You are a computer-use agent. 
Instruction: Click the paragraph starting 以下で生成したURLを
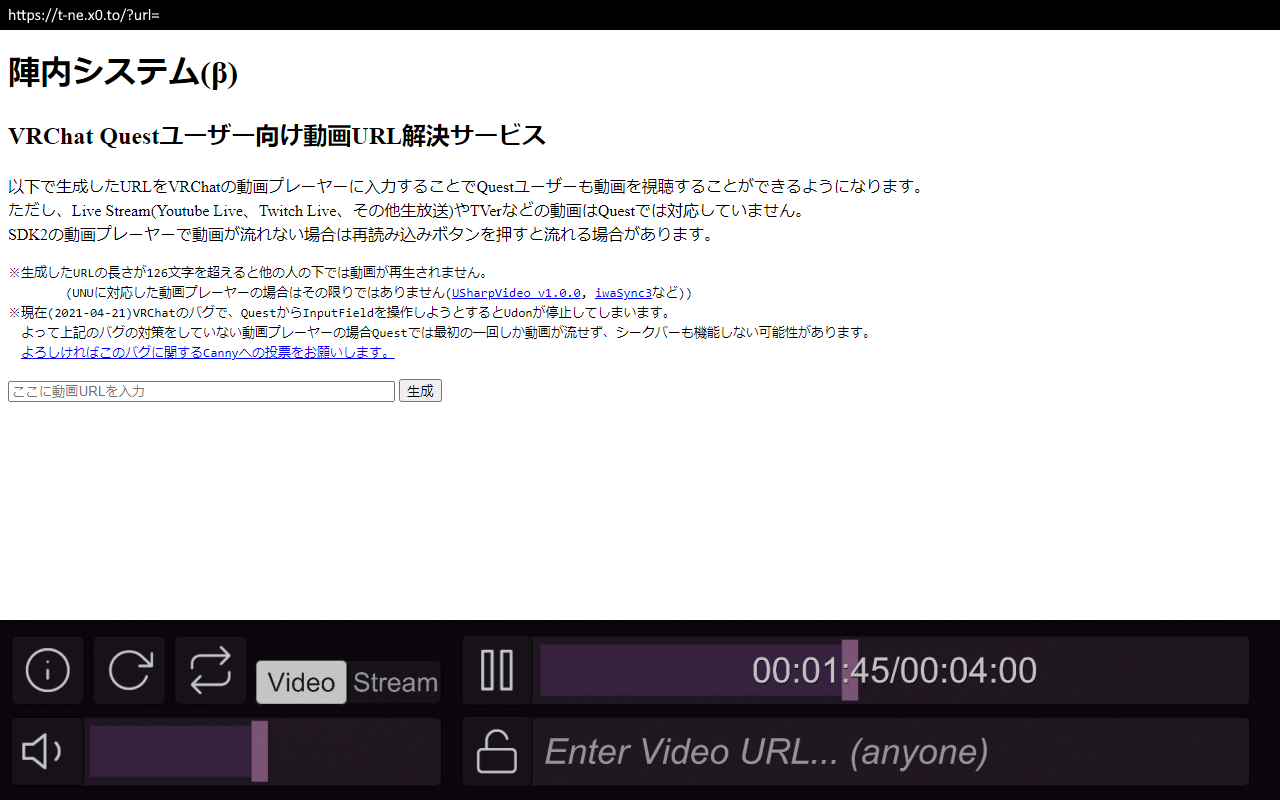coord(466,187)
